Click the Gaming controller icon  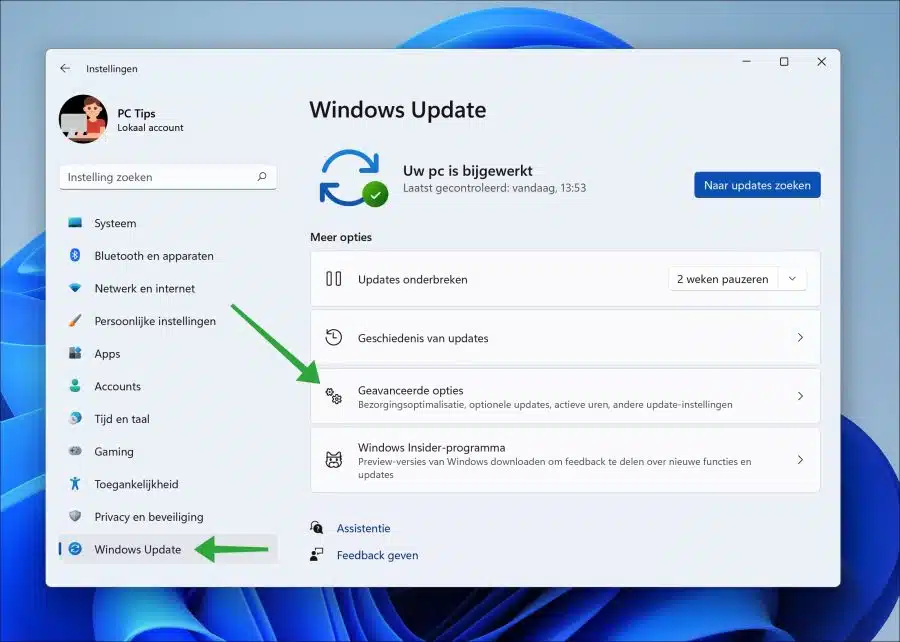tap(75, 451)
